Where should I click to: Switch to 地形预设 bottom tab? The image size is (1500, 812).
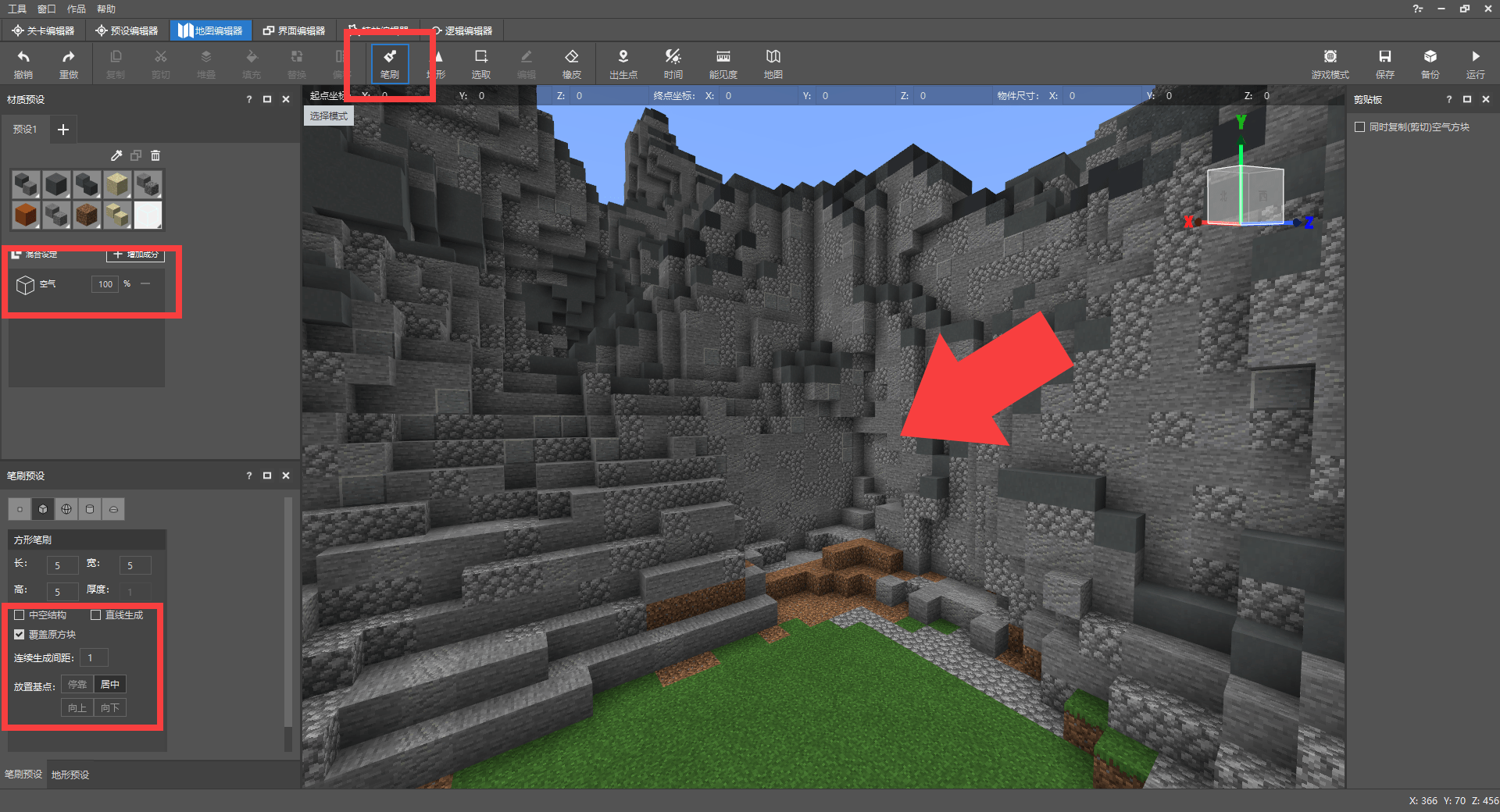tap(70, 775)
